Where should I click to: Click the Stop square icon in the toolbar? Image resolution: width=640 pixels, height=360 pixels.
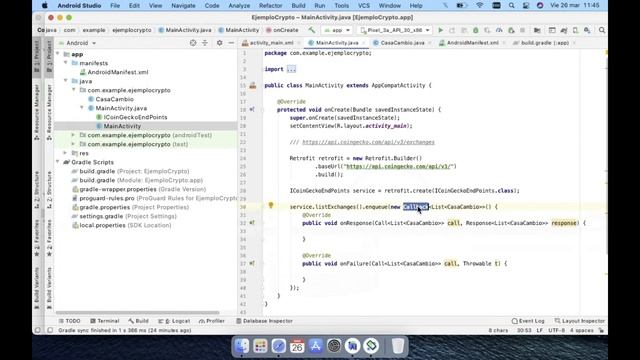522,30
